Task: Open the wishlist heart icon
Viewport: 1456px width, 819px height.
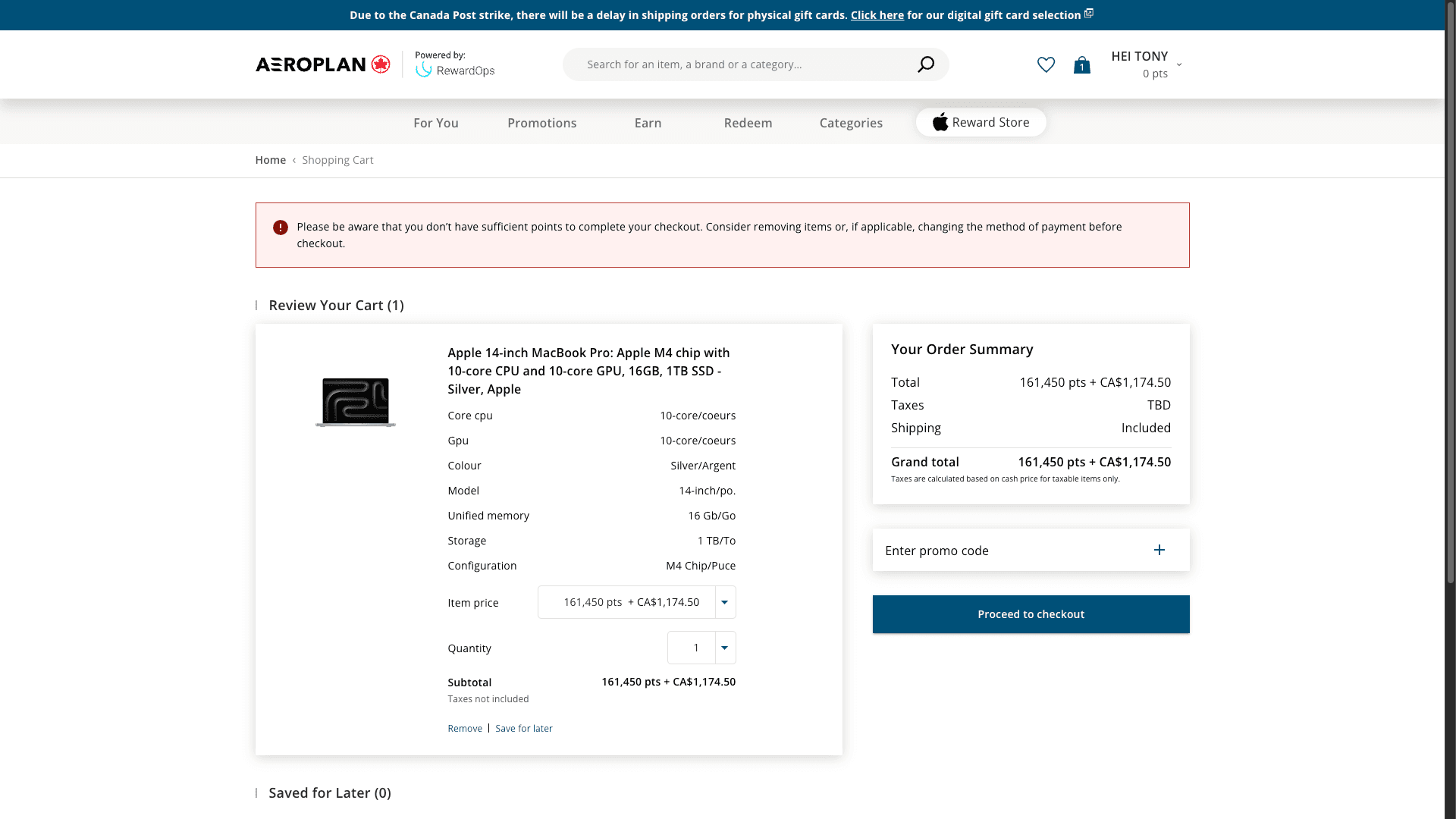Action: 1046,65
